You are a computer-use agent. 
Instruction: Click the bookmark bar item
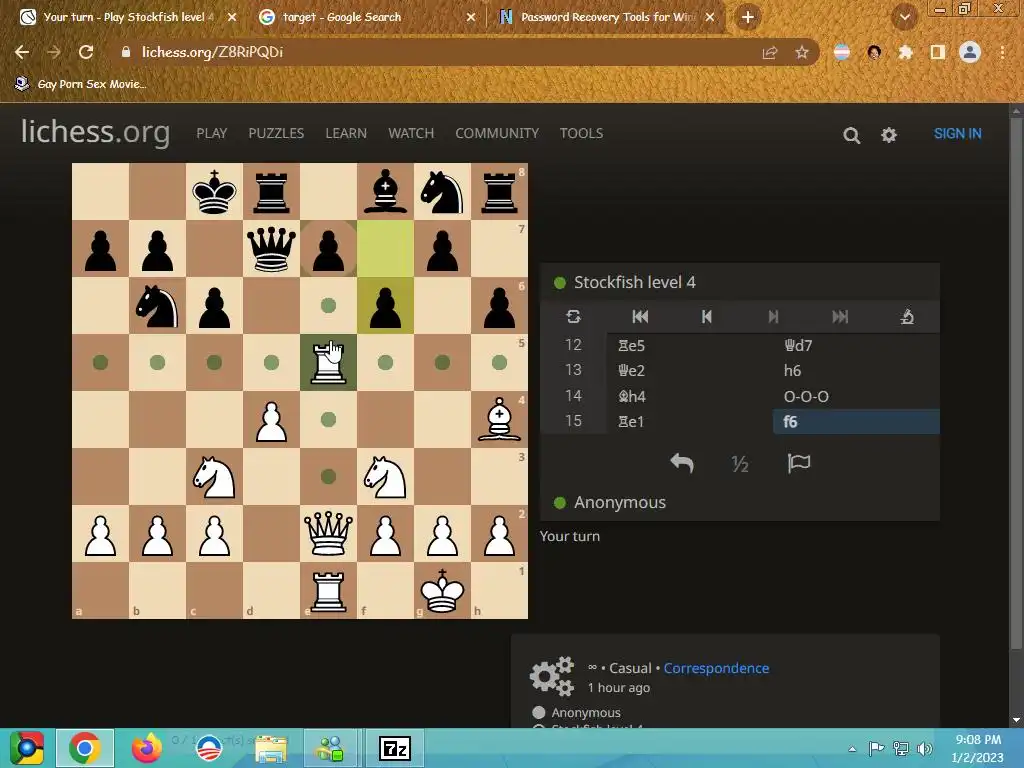pos(80,84)
